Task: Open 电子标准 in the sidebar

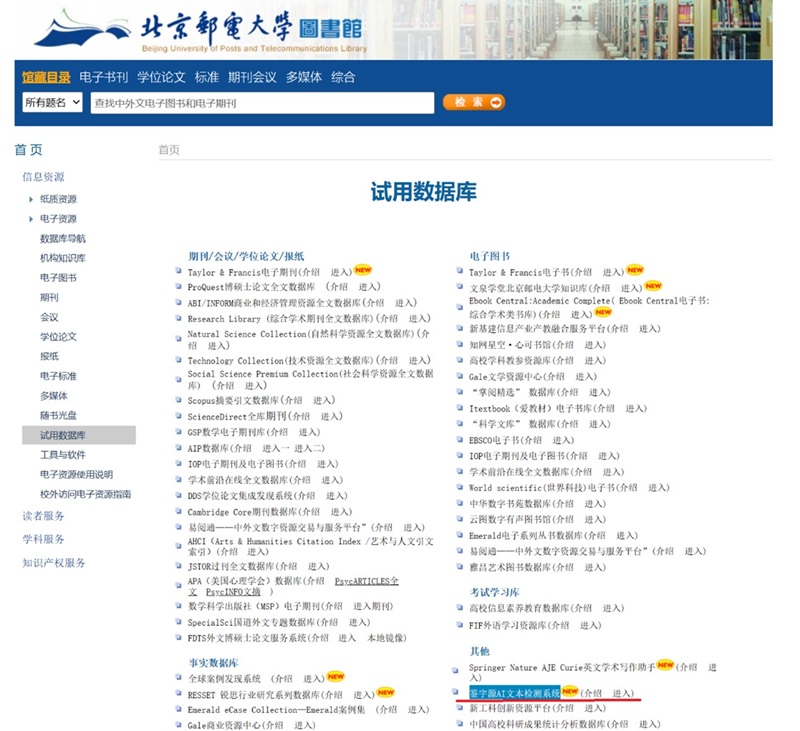Action: tap(58, 376)
